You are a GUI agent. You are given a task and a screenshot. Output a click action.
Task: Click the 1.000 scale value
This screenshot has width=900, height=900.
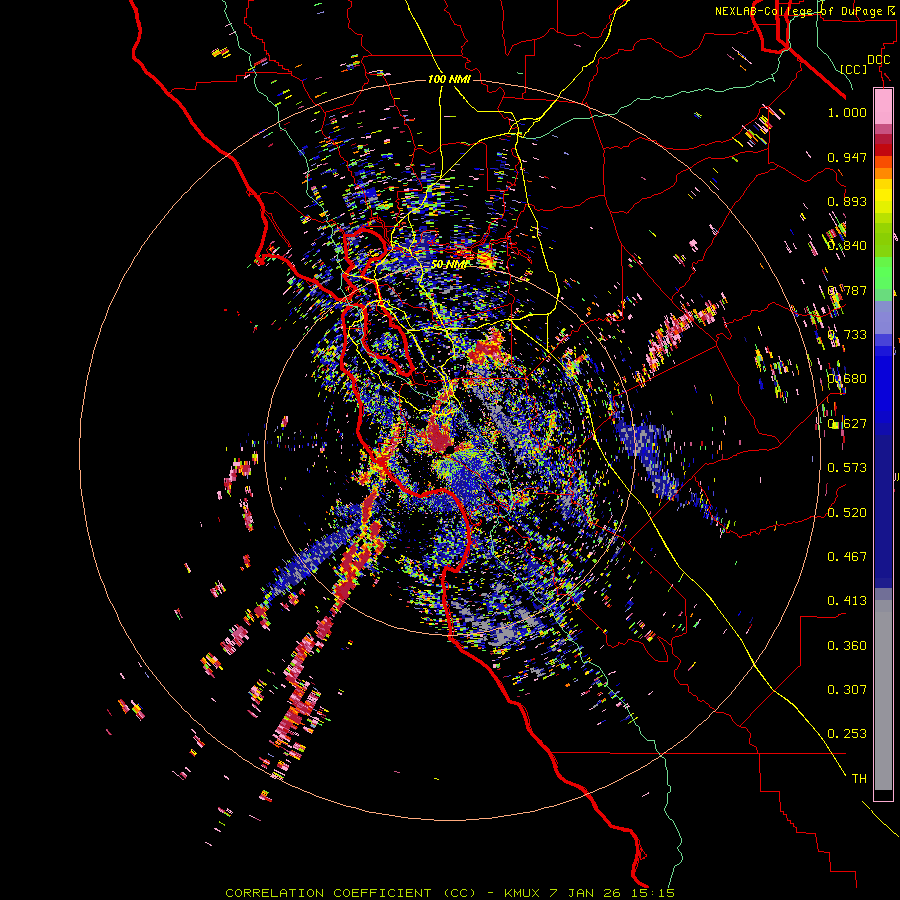[x=847, y=112]
